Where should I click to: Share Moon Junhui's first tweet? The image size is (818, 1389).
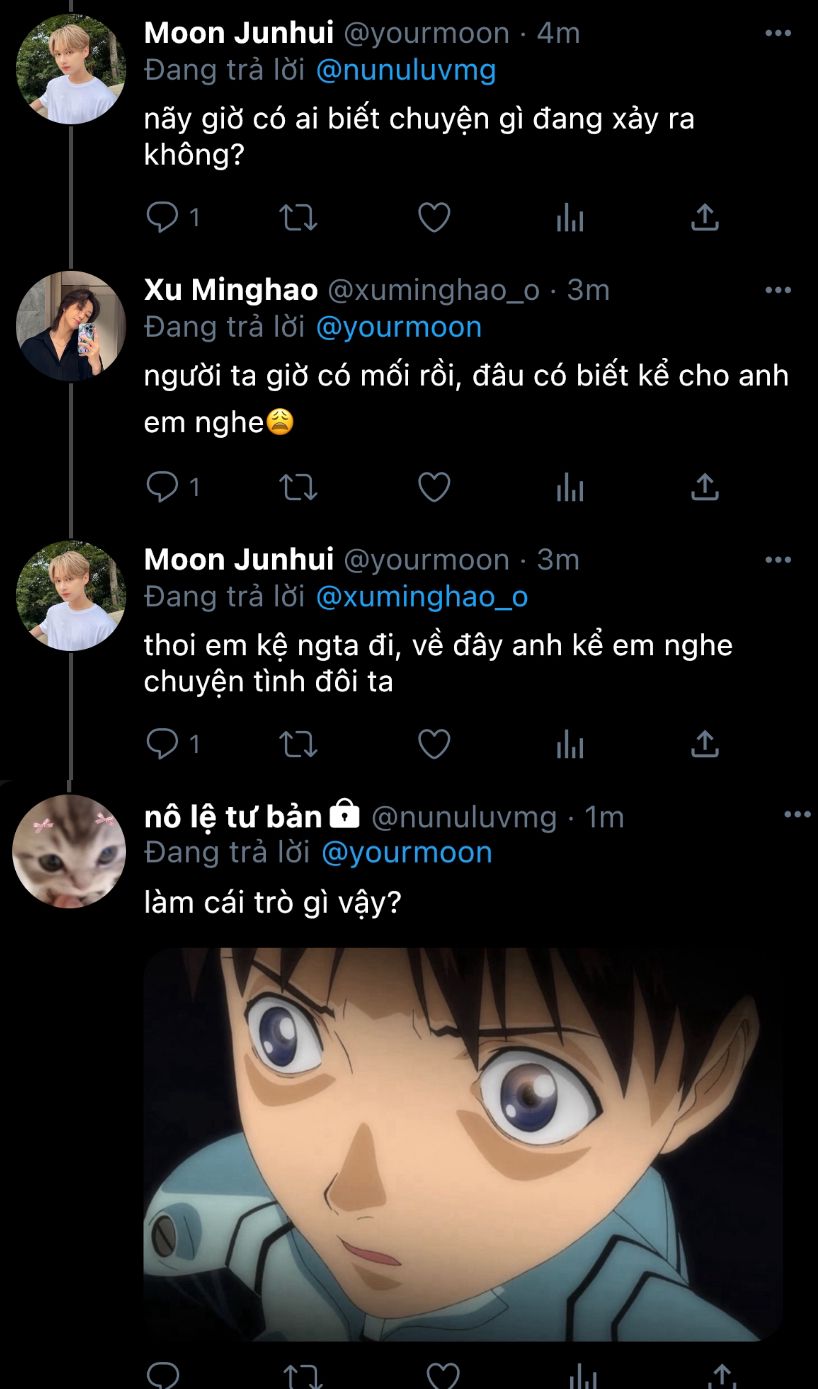point(705,217)
